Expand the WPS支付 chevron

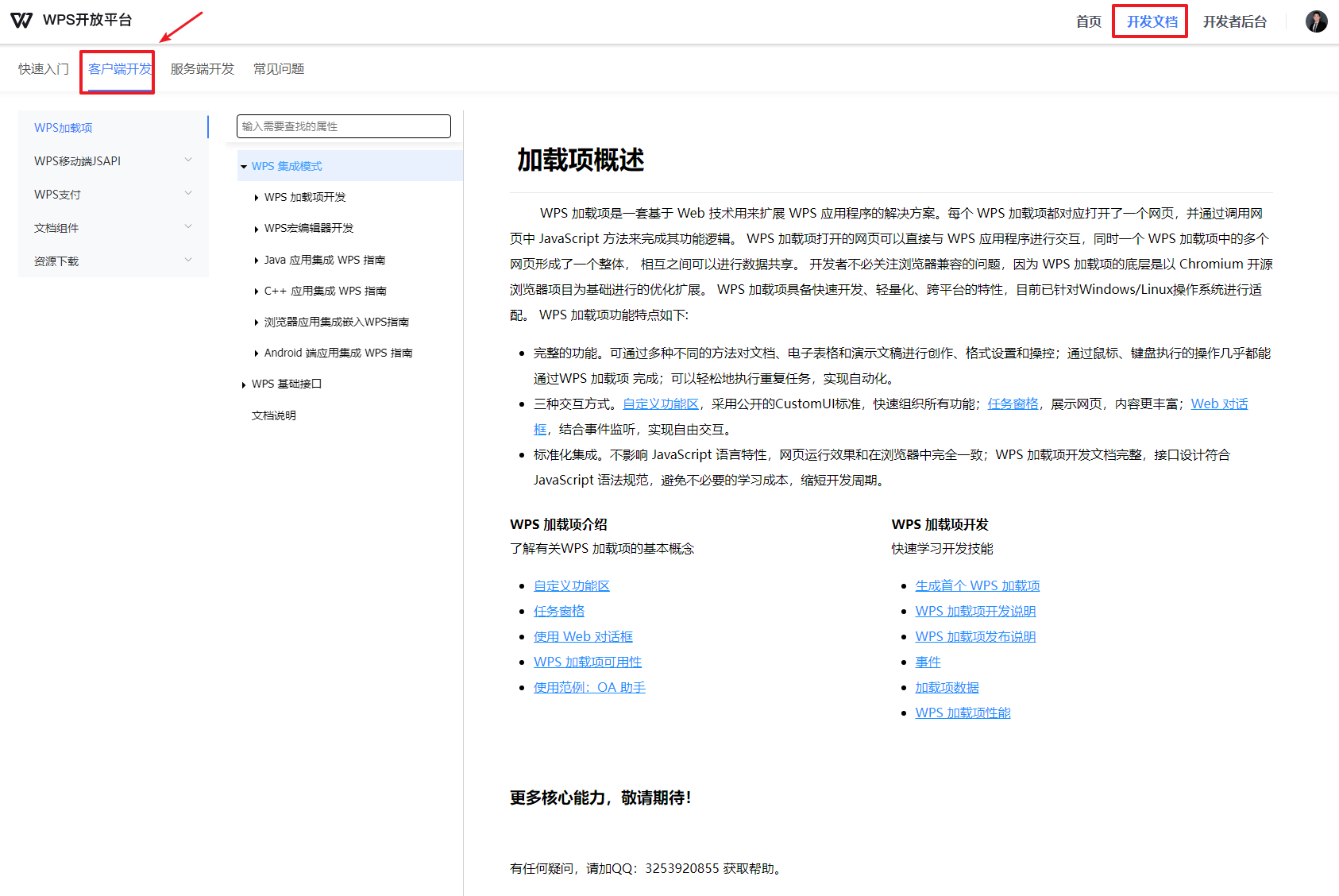(x=188, y=193)
